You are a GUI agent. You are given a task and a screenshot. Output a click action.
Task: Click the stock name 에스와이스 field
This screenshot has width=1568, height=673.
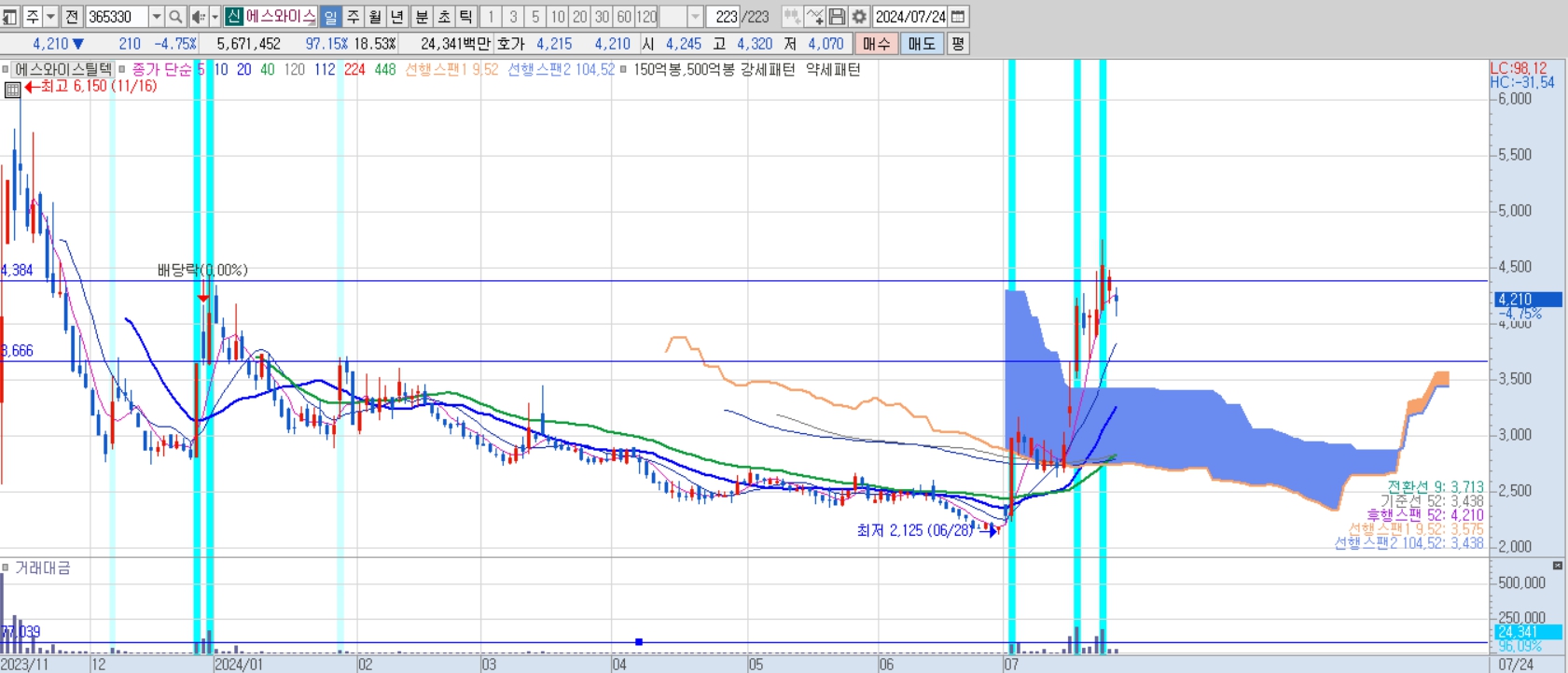(281, 17)
